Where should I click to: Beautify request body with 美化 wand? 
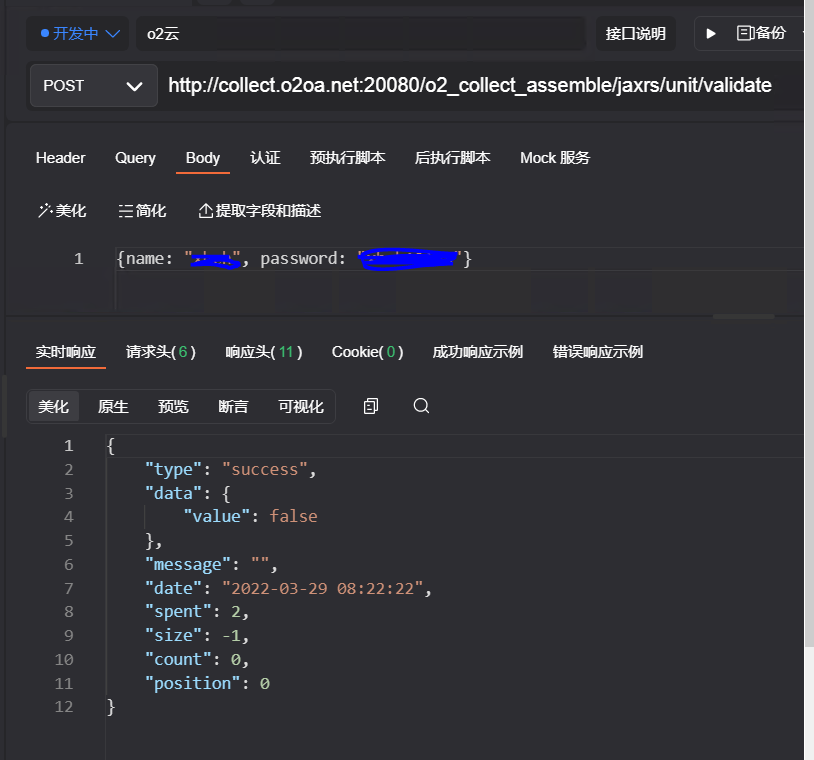click(62, 211)
